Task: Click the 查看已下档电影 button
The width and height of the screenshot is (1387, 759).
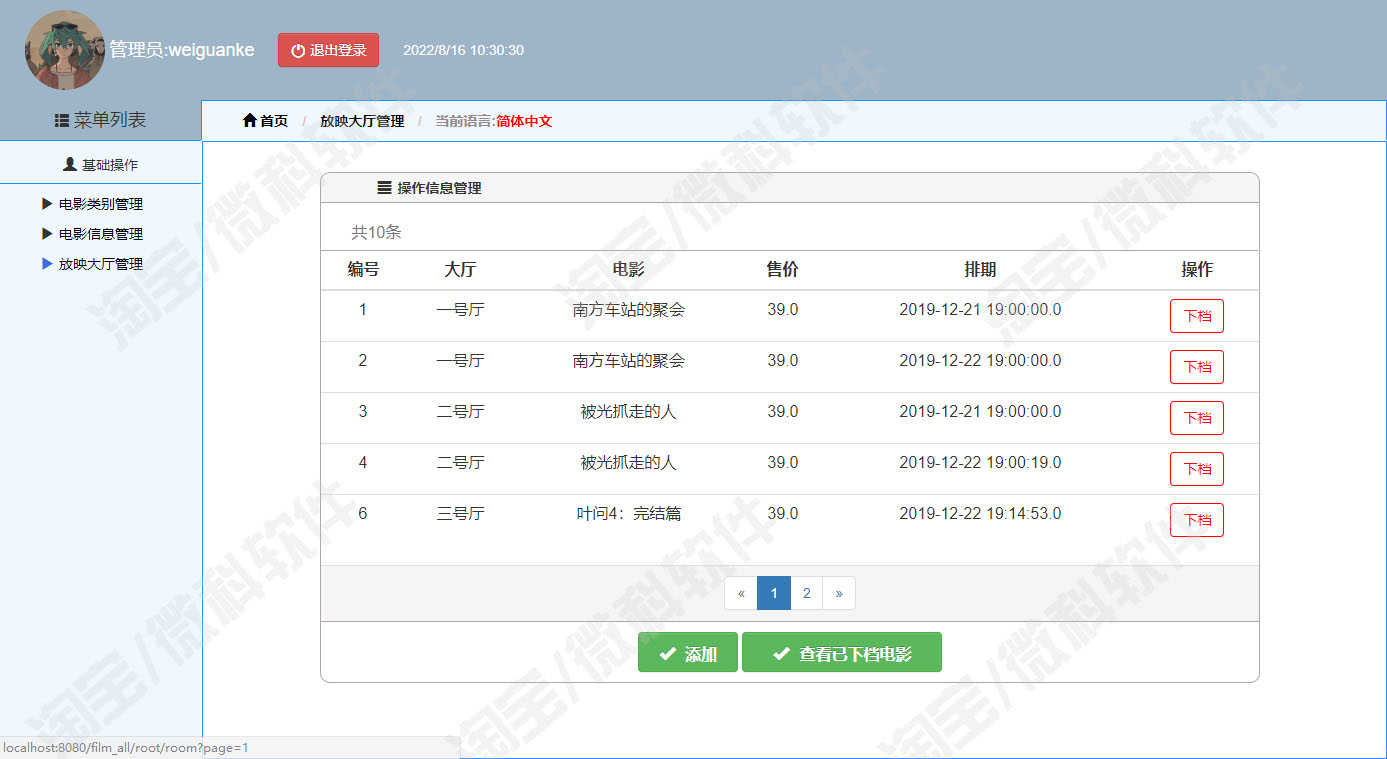Action: pos(842,652)
